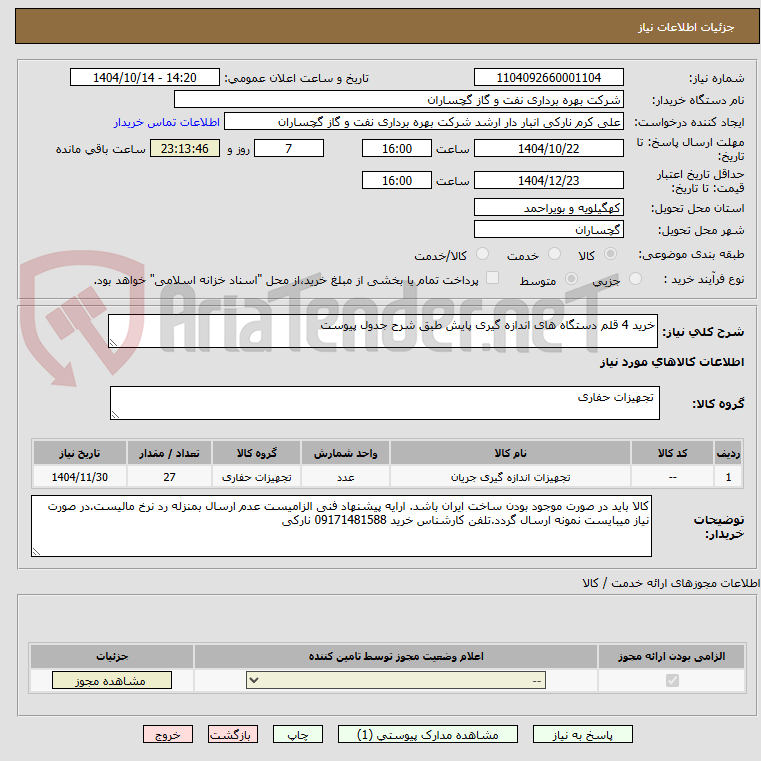Click the validity hour field 16:00 beside 1404/12/23

click(x=397, y=181)
